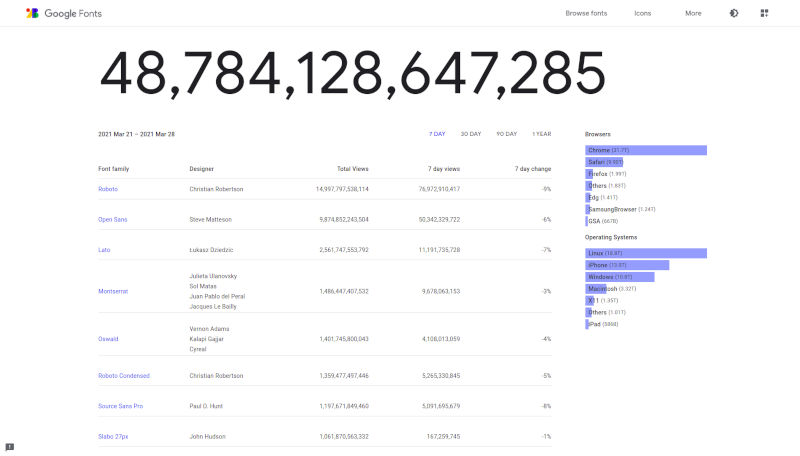Click designer Steve Matteson
This screenshot has width=800, height=456.
[210, 220]
